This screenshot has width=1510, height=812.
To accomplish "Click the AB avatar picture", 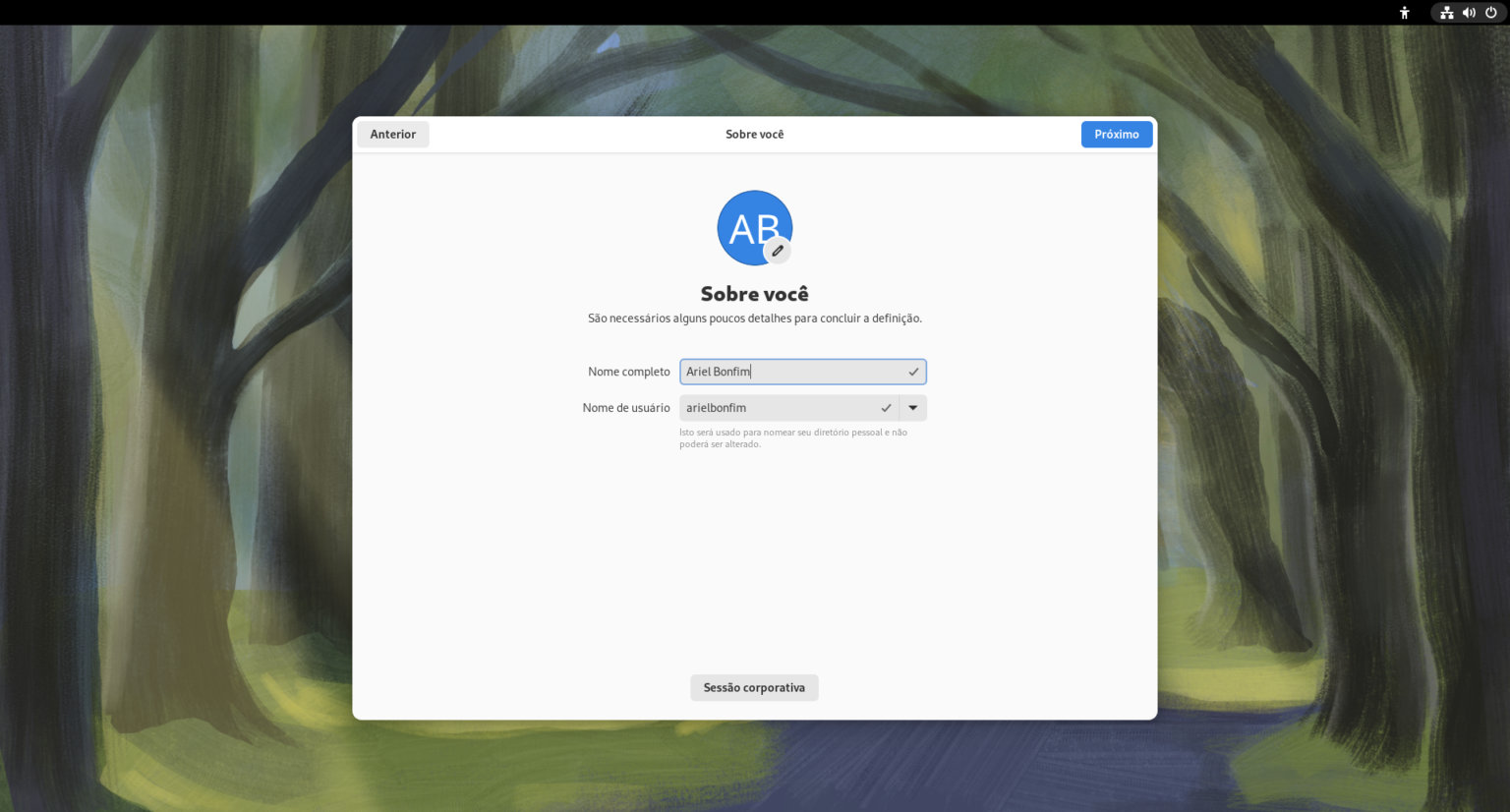I will click(x=755, y=228).
